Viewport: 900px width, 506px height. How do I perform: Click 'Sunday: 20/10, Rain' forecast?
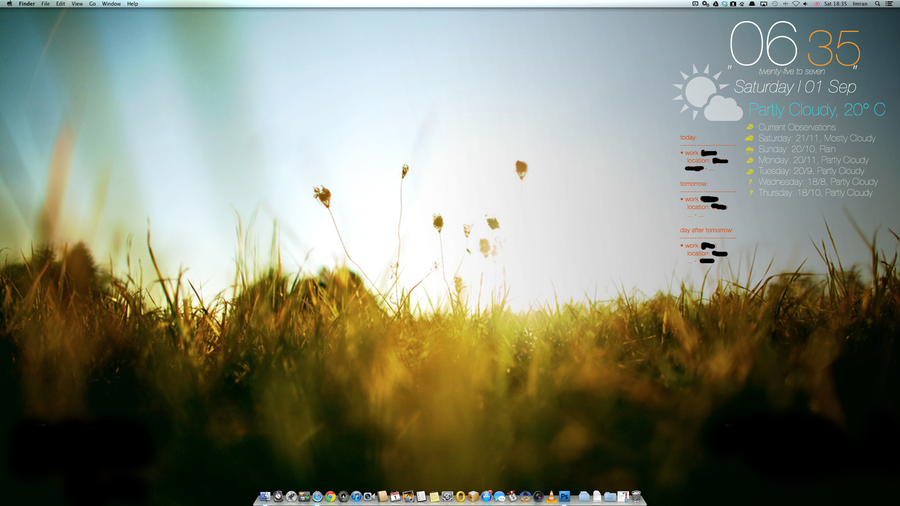coord(797,149)
